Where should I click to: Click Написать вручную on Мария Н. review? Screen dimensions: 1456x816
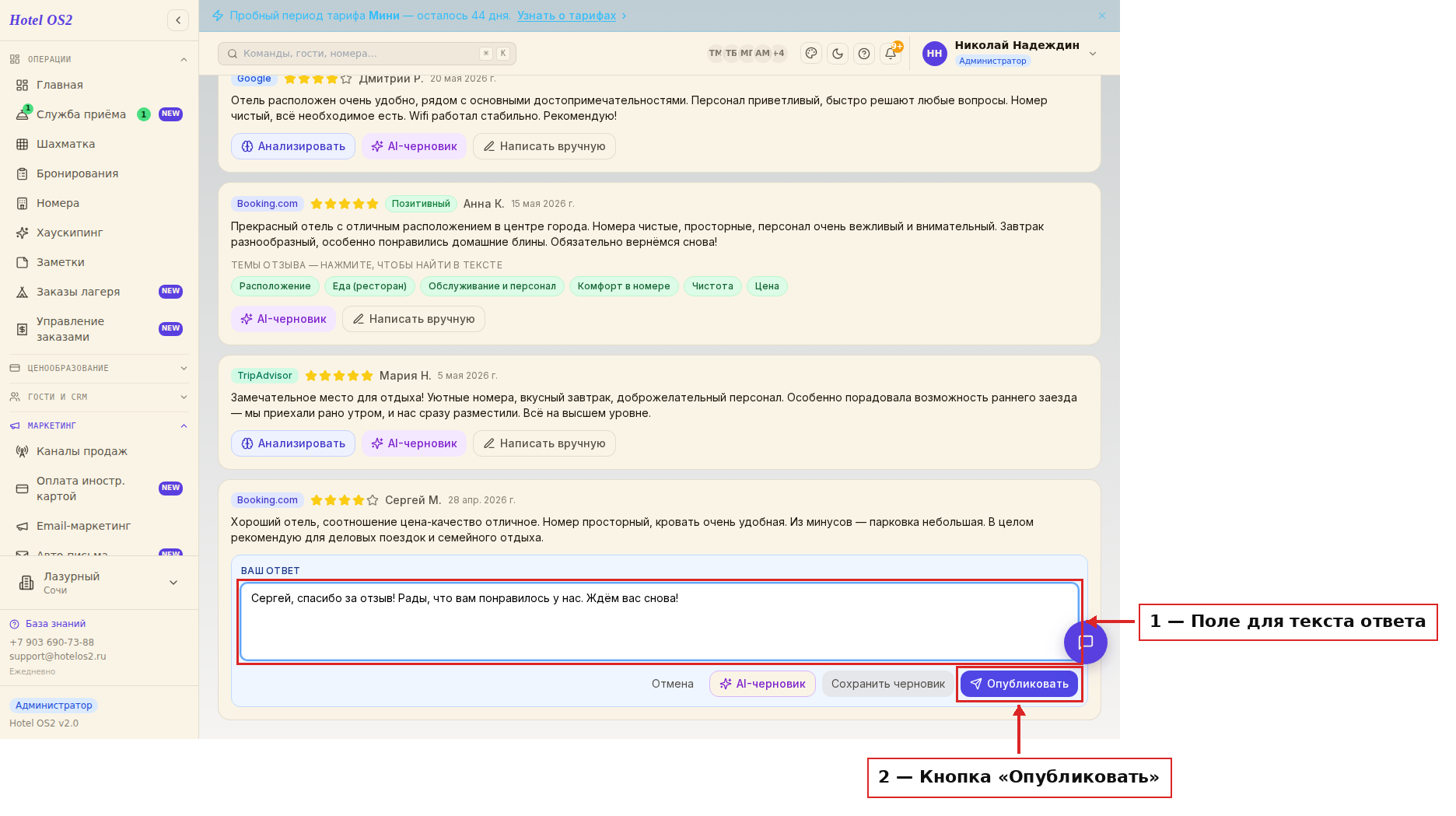[544, 443]
